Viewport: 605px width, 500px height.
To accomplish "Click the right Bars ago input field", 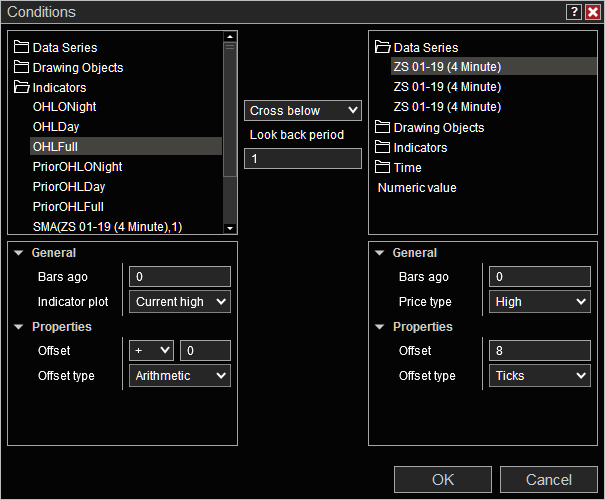I will pos(540,276).
